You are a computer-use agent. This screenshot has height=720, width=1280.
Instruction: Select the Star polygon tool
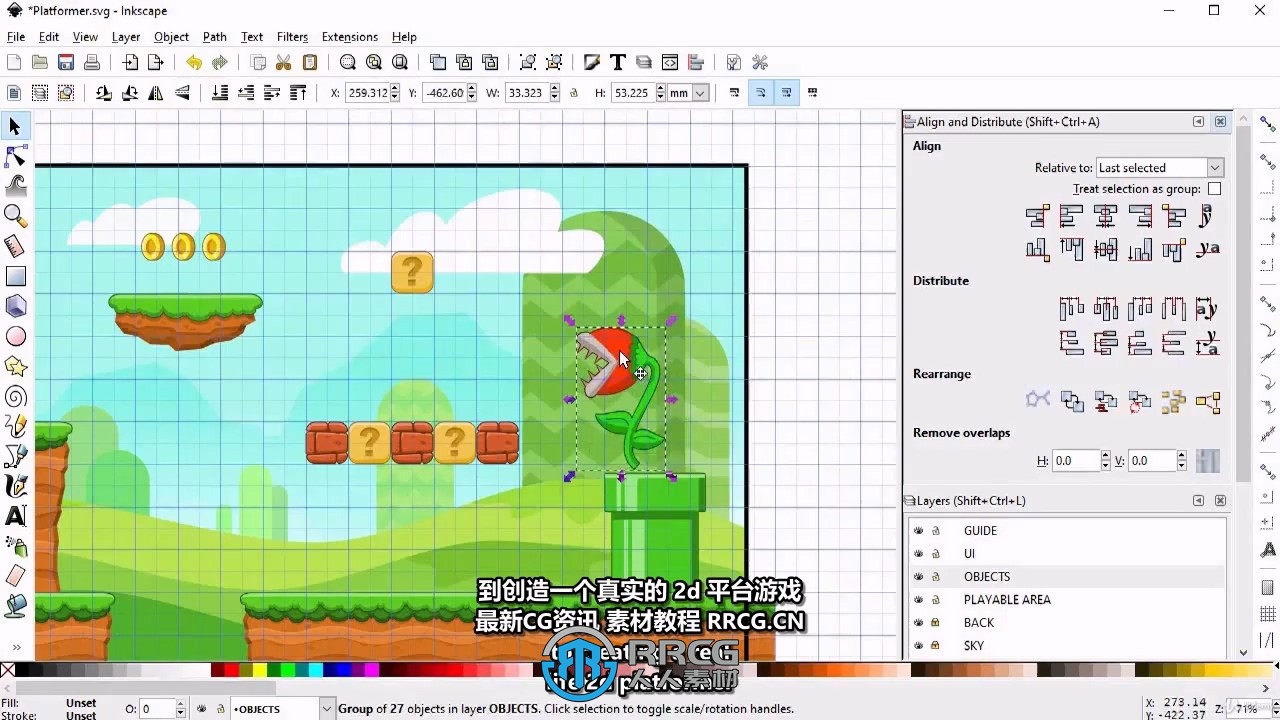coord(15,367)
